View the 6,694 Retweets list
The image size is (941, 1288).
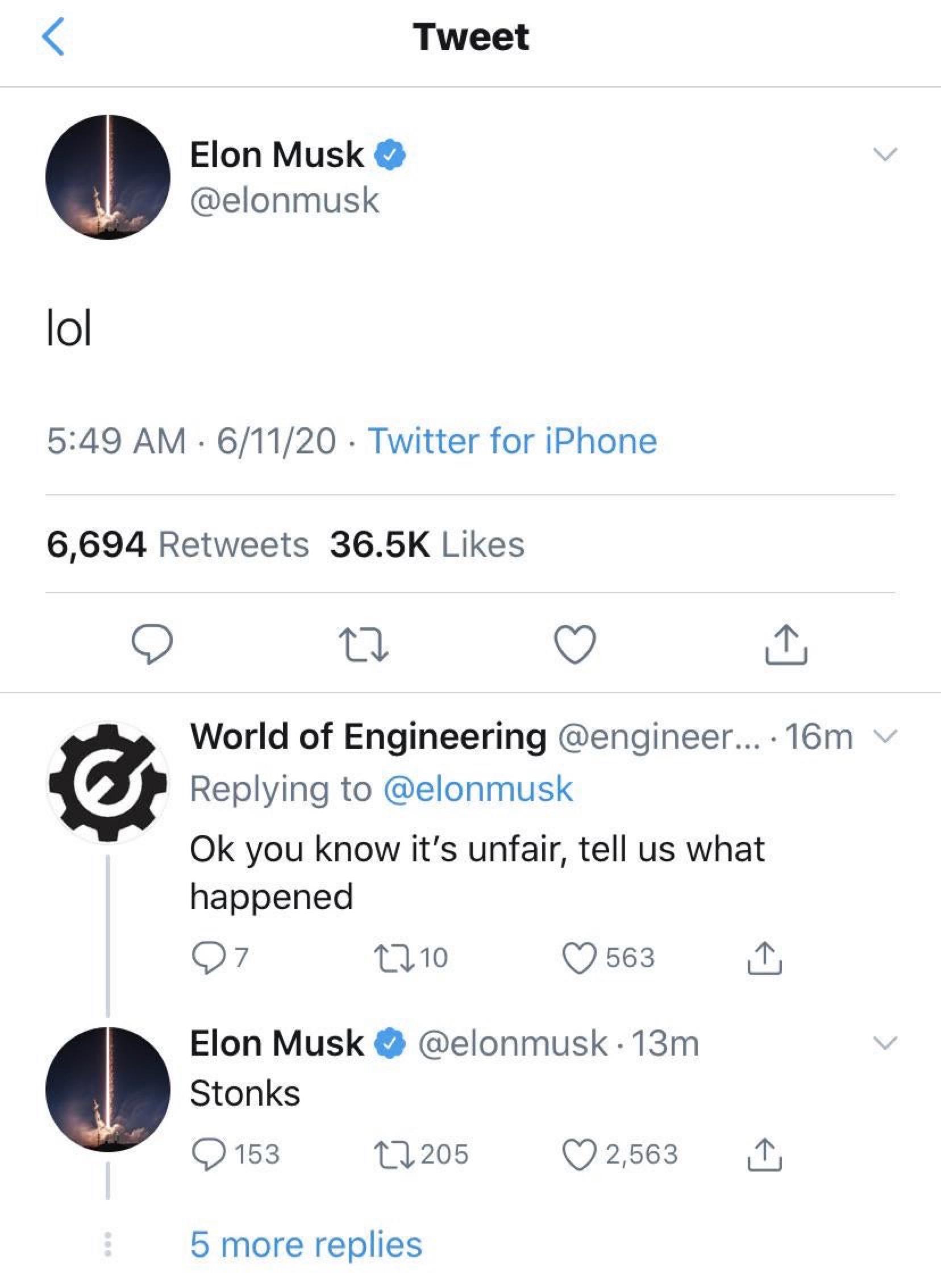tap(177, 544)
